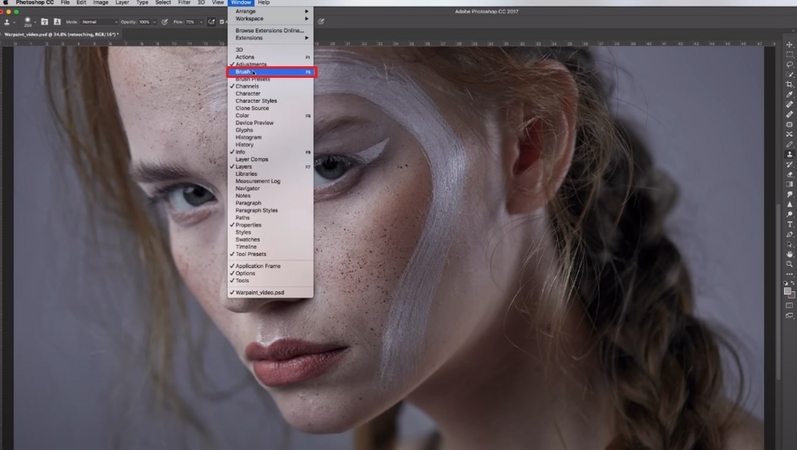Select the Zoom tool
Screen dimensions: 797x450
pyautogui.click(x=789, y=264)
